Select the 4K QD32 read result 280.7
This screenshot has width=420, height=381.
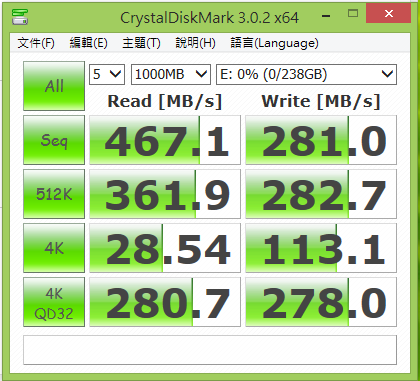[165, 302]
